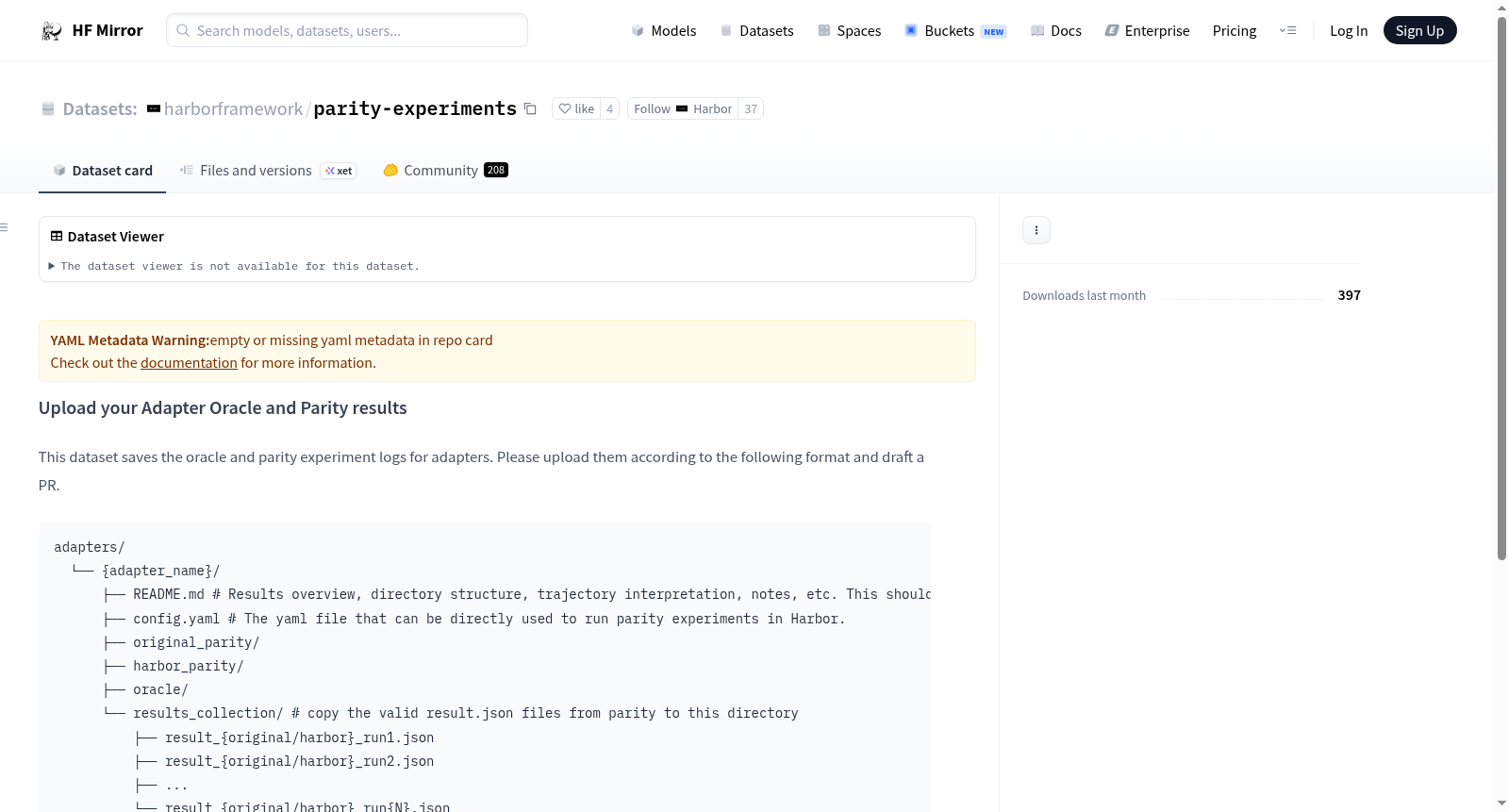Click the 'Downloads last month' label
Screen dimensions: 1509x812
(x=1085, y=296)
